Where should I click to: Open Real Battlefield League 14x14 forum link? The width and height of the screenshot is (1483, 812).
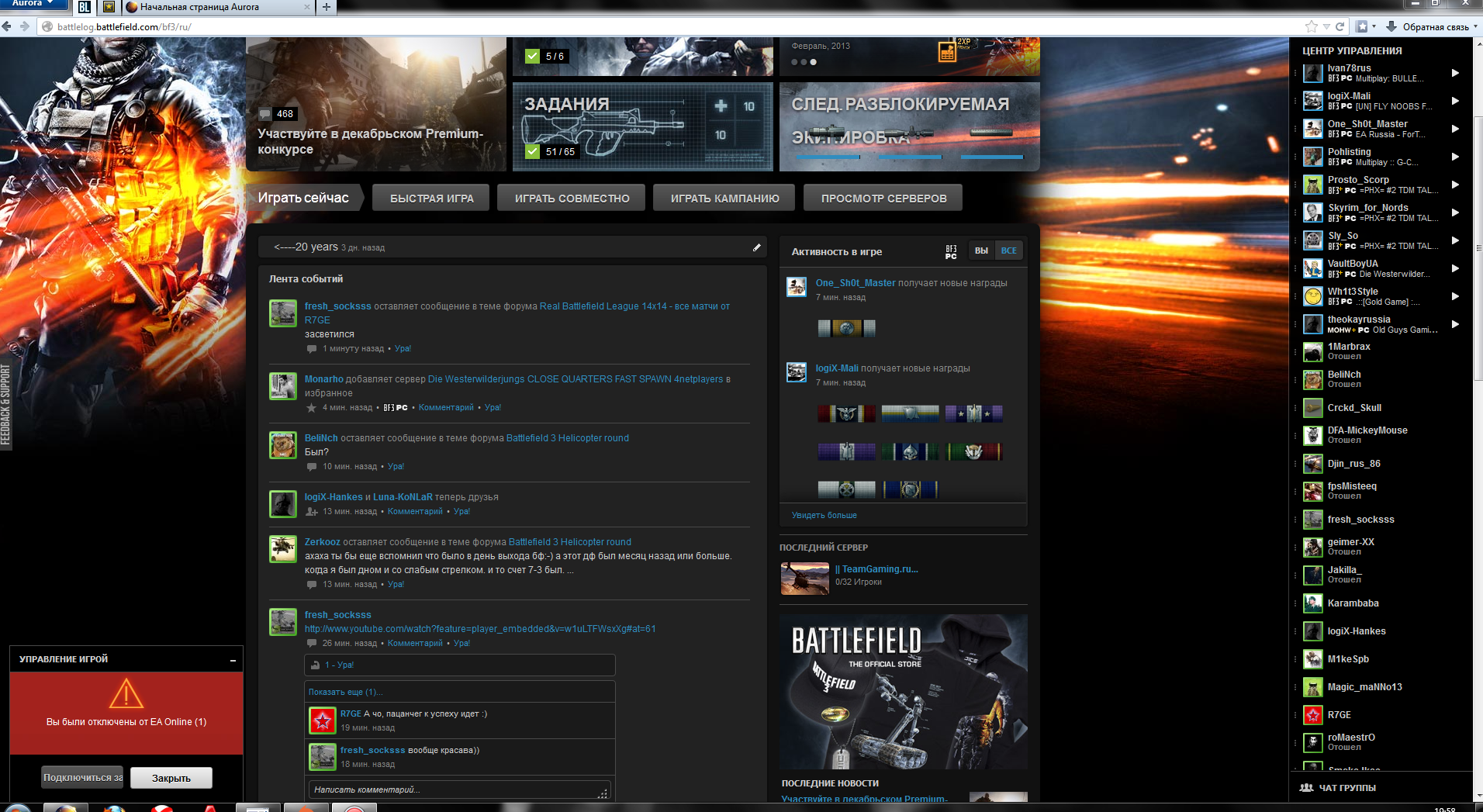point(517,313)
